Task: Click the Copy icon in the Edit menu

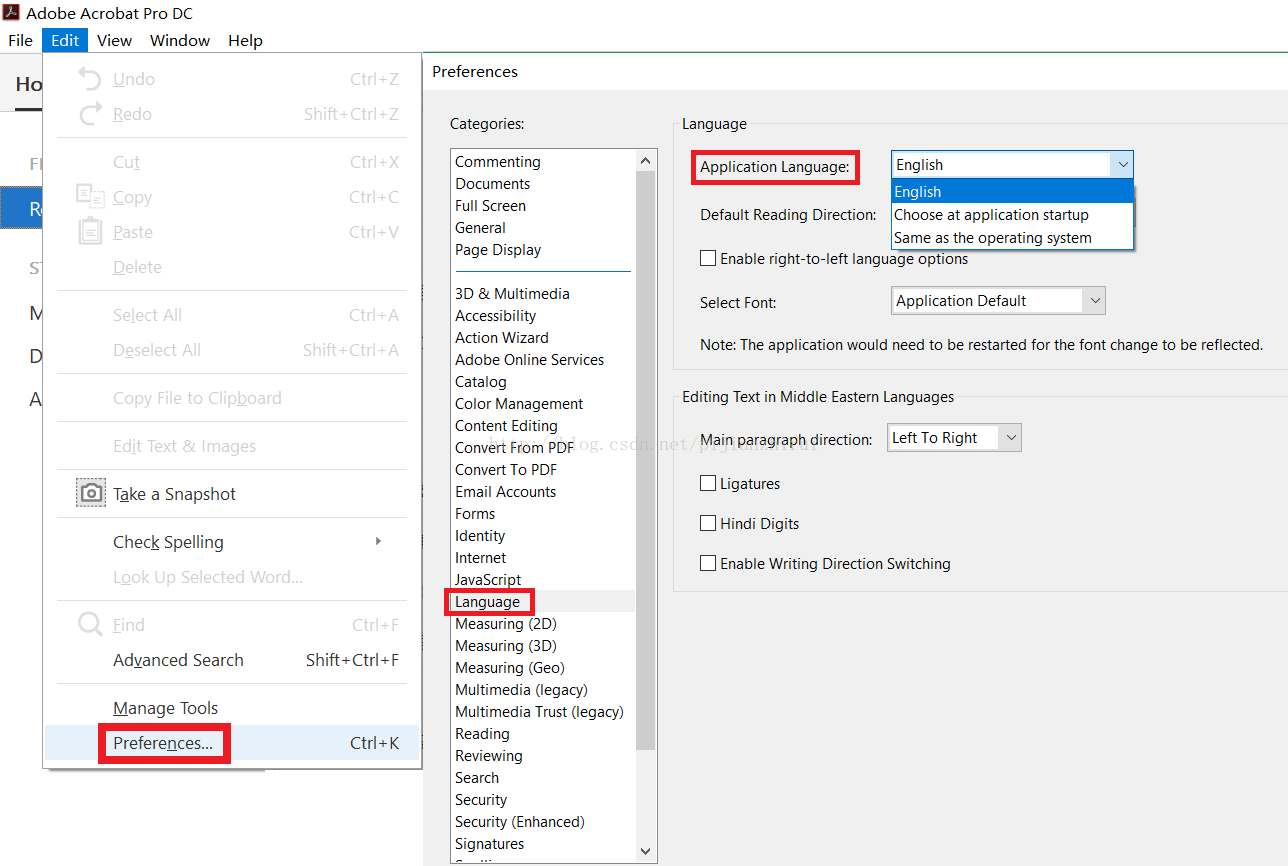Action: pyautogui.click(x=90, y=196)
